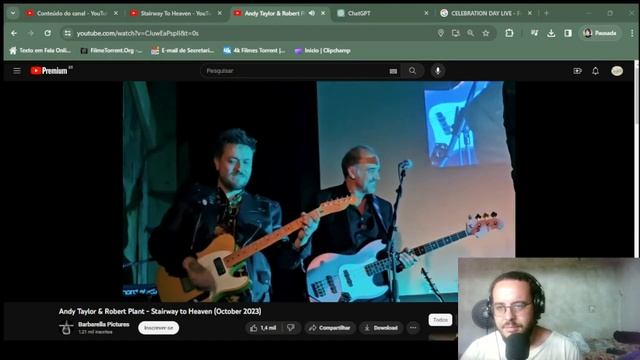The height and width of the screenshot is (360, 640).
Task: Click the subscriber count under Barbarella Pictures
Action: coord(95,332)
